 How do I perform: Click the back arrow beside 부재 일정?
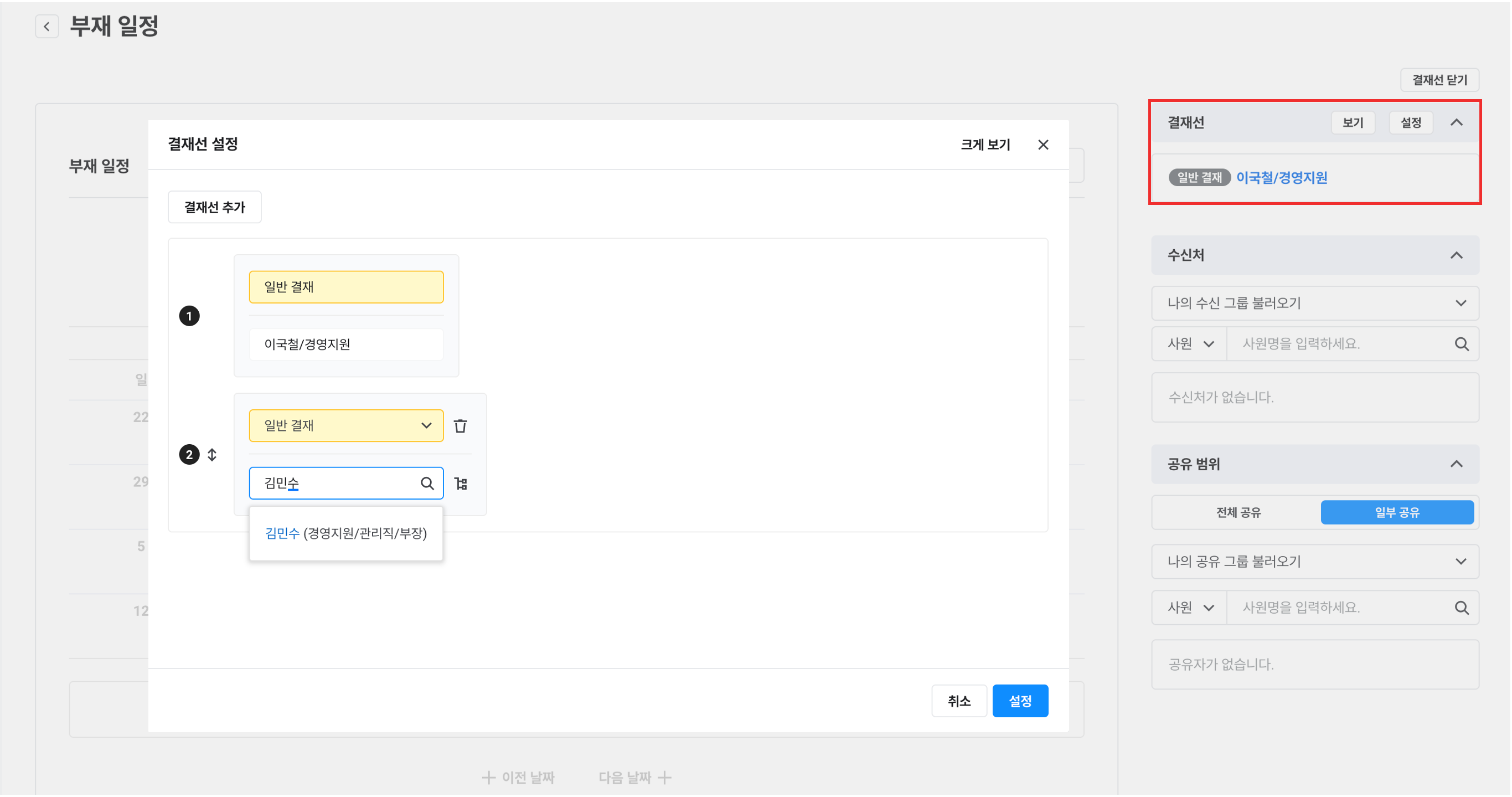point(47,27)
